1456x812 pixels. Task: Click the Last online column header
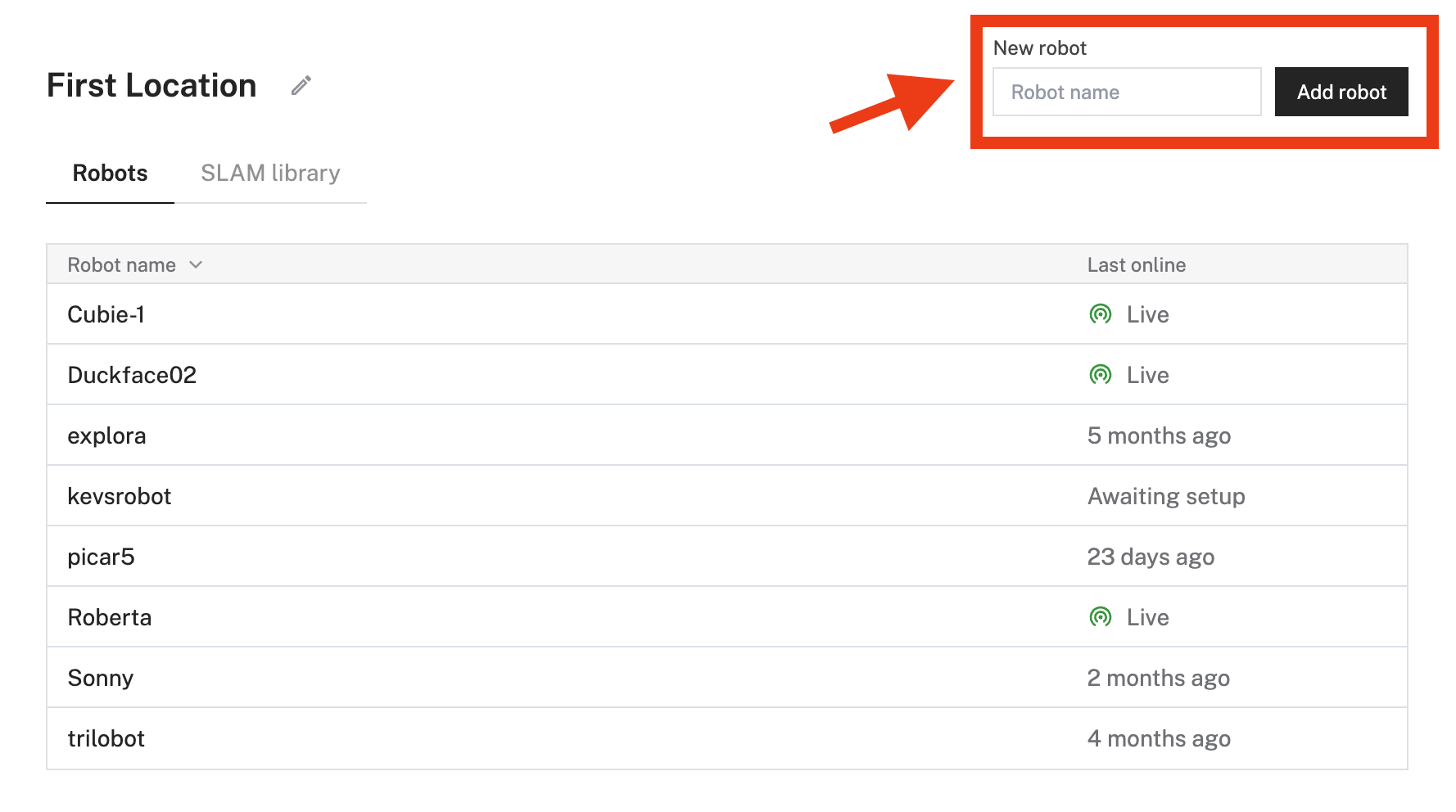click(1137, 265)
